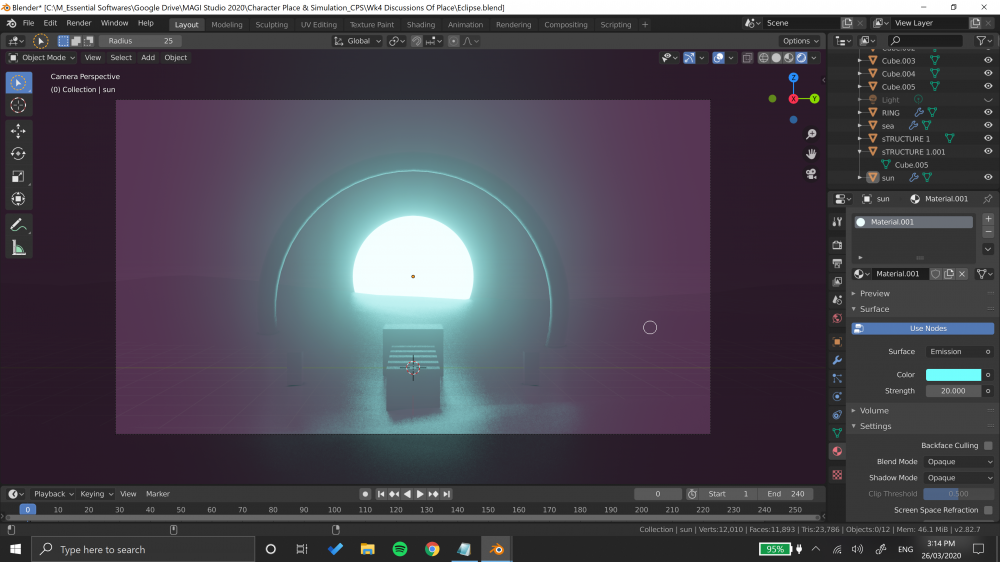Open the Modifier properties wrench tab

tap(837, 360)
